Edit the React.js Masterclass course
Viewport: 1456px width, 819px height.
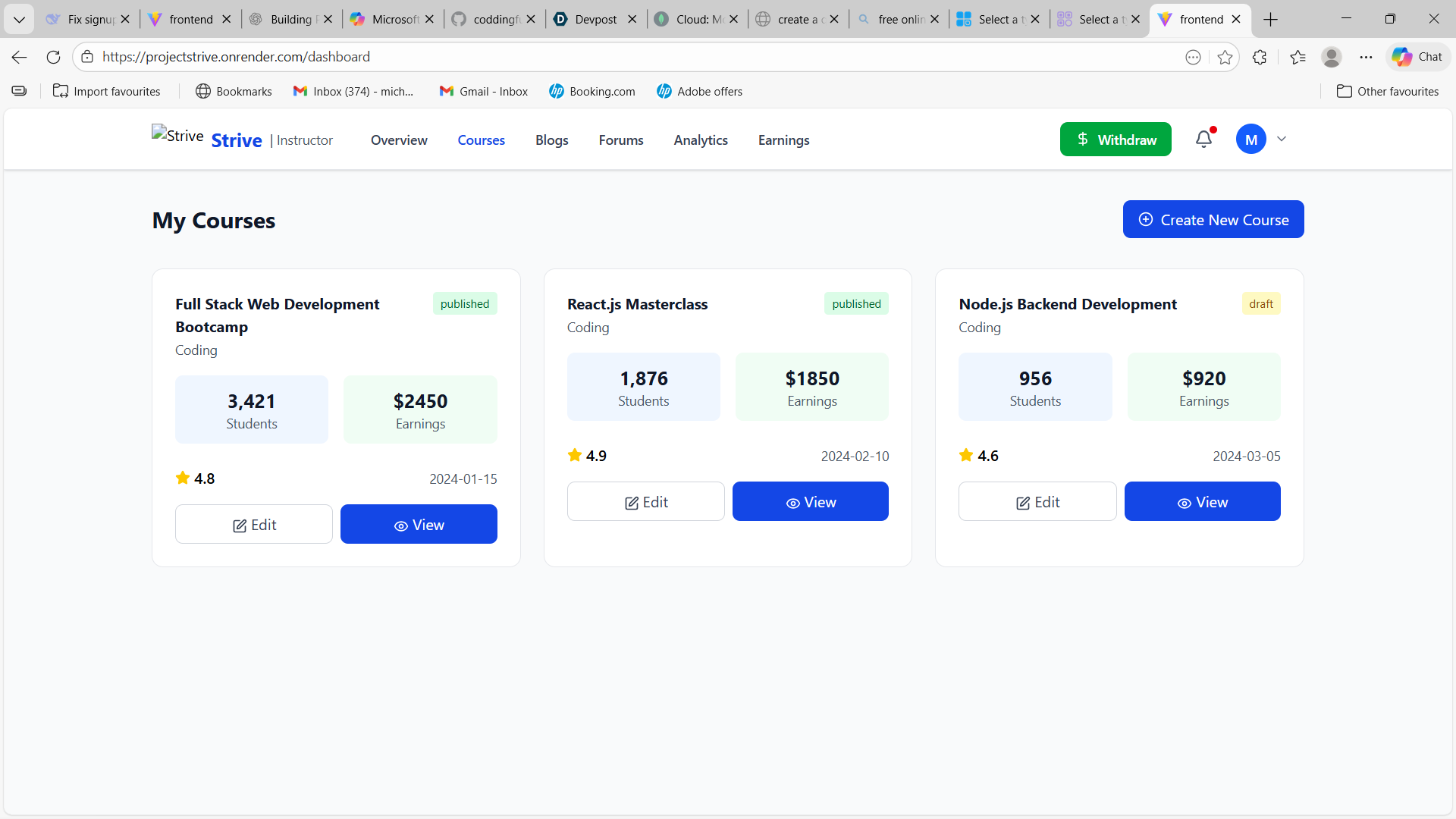(645, 502)
